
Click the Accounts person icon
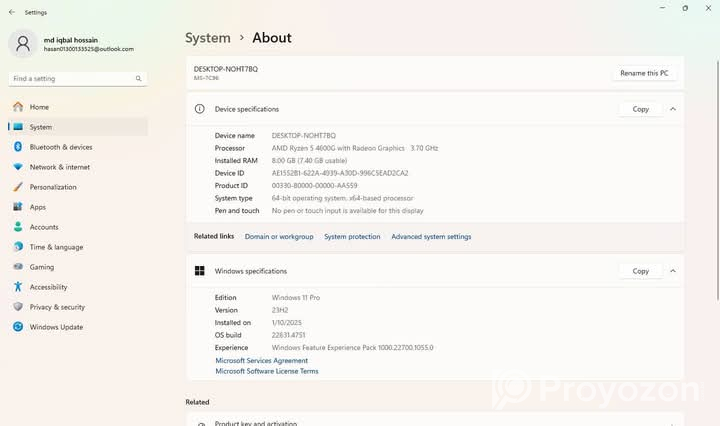[18, 227]
